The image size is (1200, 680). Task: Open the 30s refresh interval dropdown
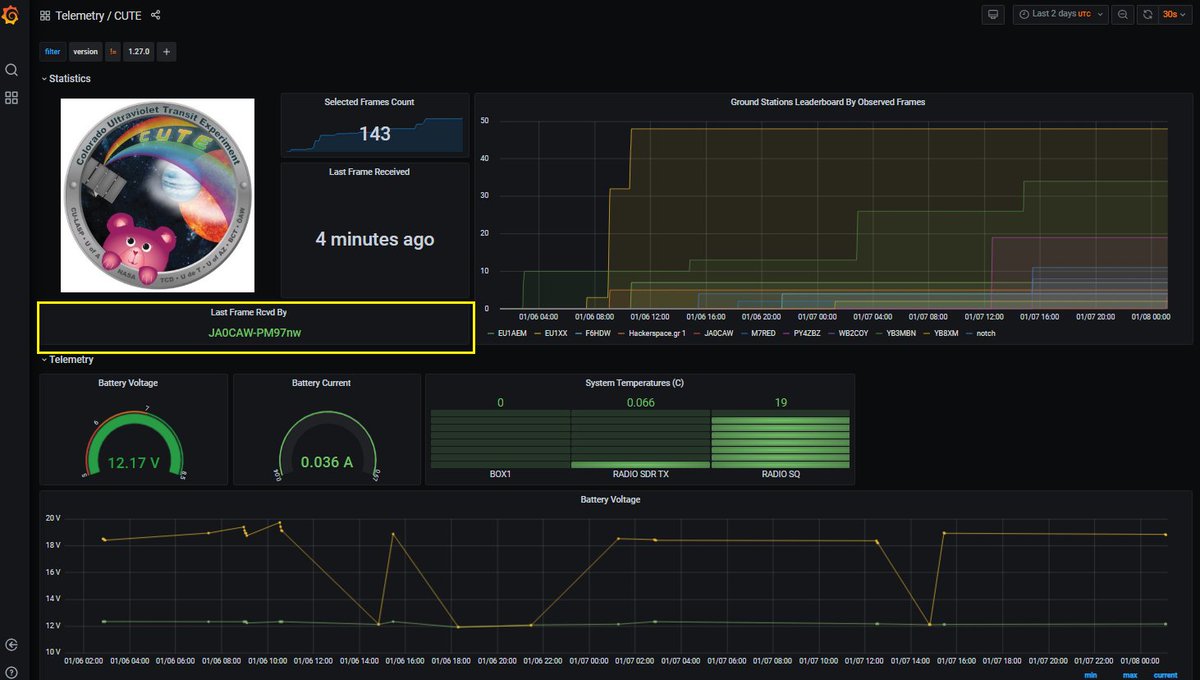tap(1174, 14)
